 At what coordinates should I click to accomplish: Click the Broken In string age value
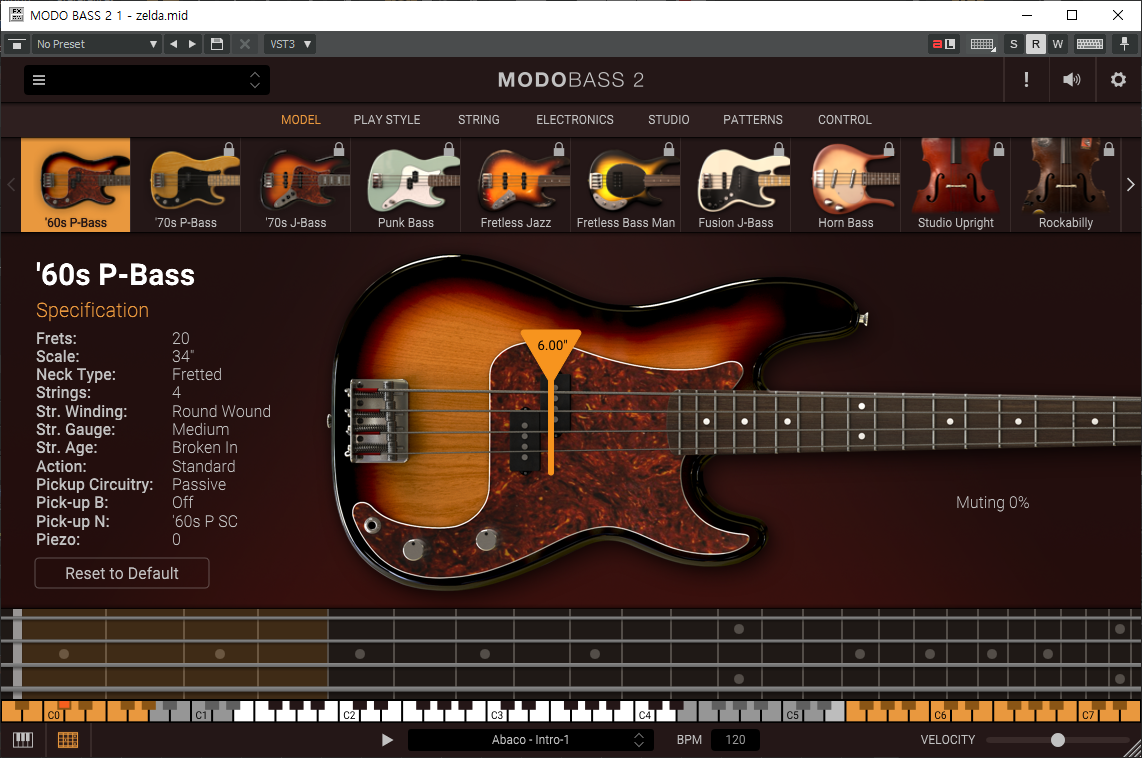(205, 448)
